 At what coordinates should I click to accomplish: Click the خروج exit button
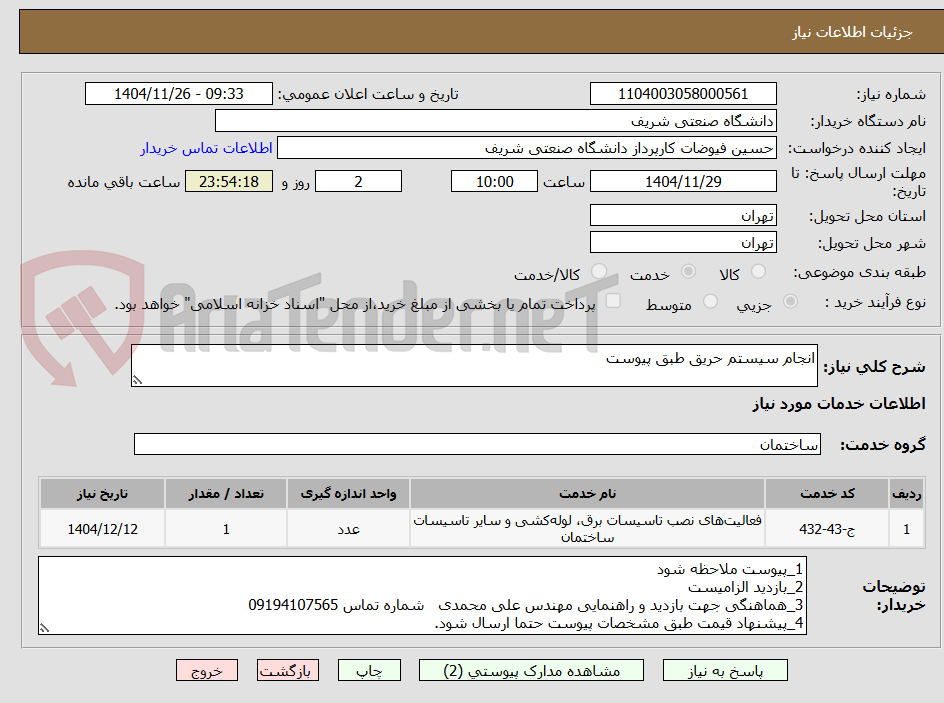click(x=206, y=670)
